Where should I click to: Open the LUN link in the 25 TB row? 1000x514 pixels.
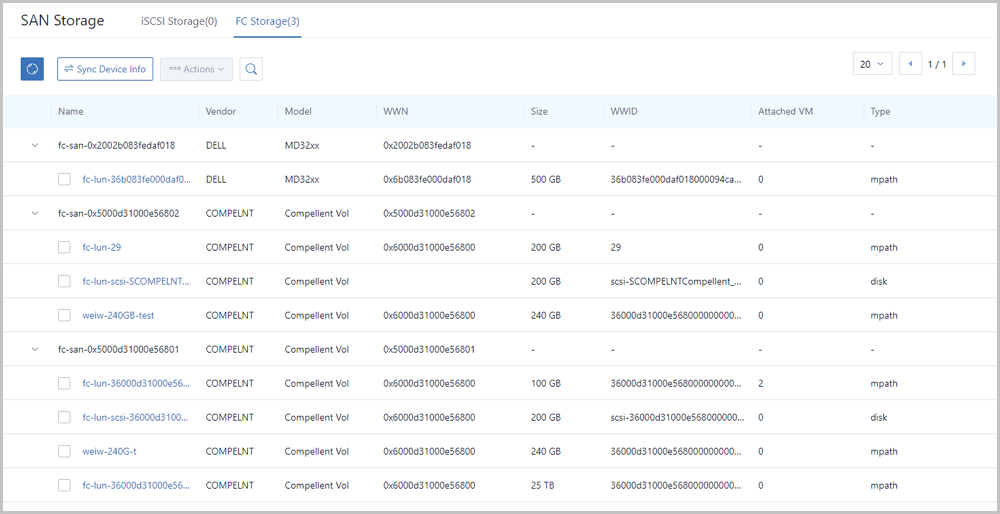136,485
